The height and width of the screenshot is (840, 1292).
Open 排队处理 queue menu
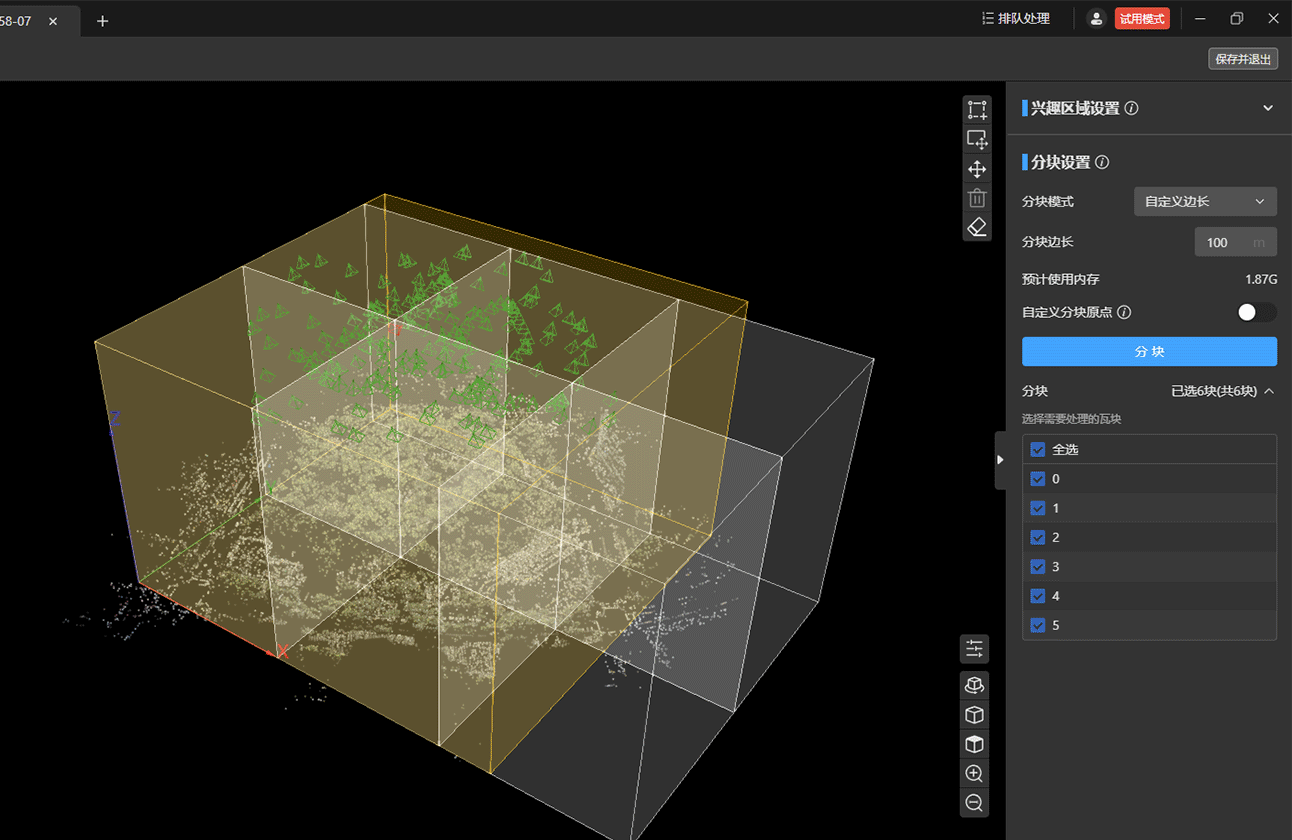tap(1015, 18)
